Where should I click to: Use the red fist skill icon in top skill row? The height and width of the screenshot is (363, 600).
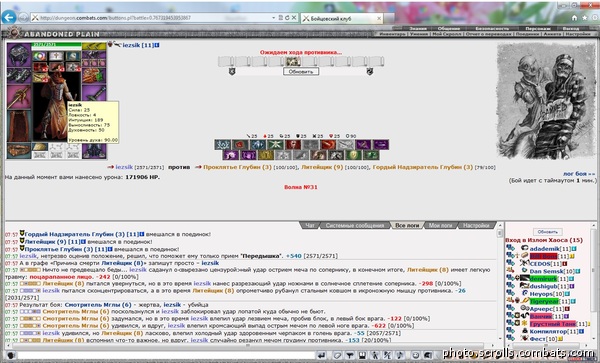[x=240, y=145]
